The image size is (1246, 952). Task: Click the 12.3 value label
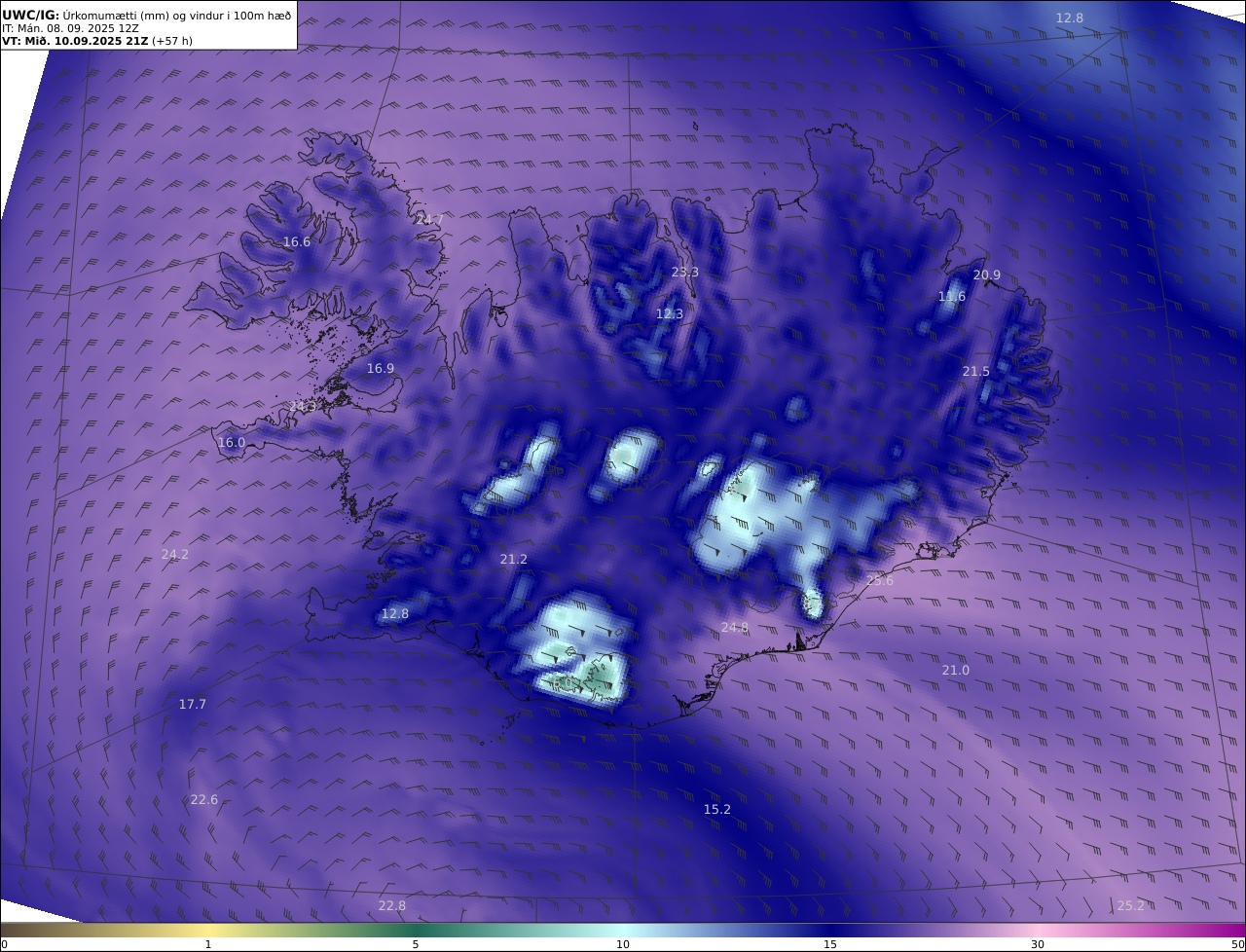pyautogui.click(x=670, y=314)
